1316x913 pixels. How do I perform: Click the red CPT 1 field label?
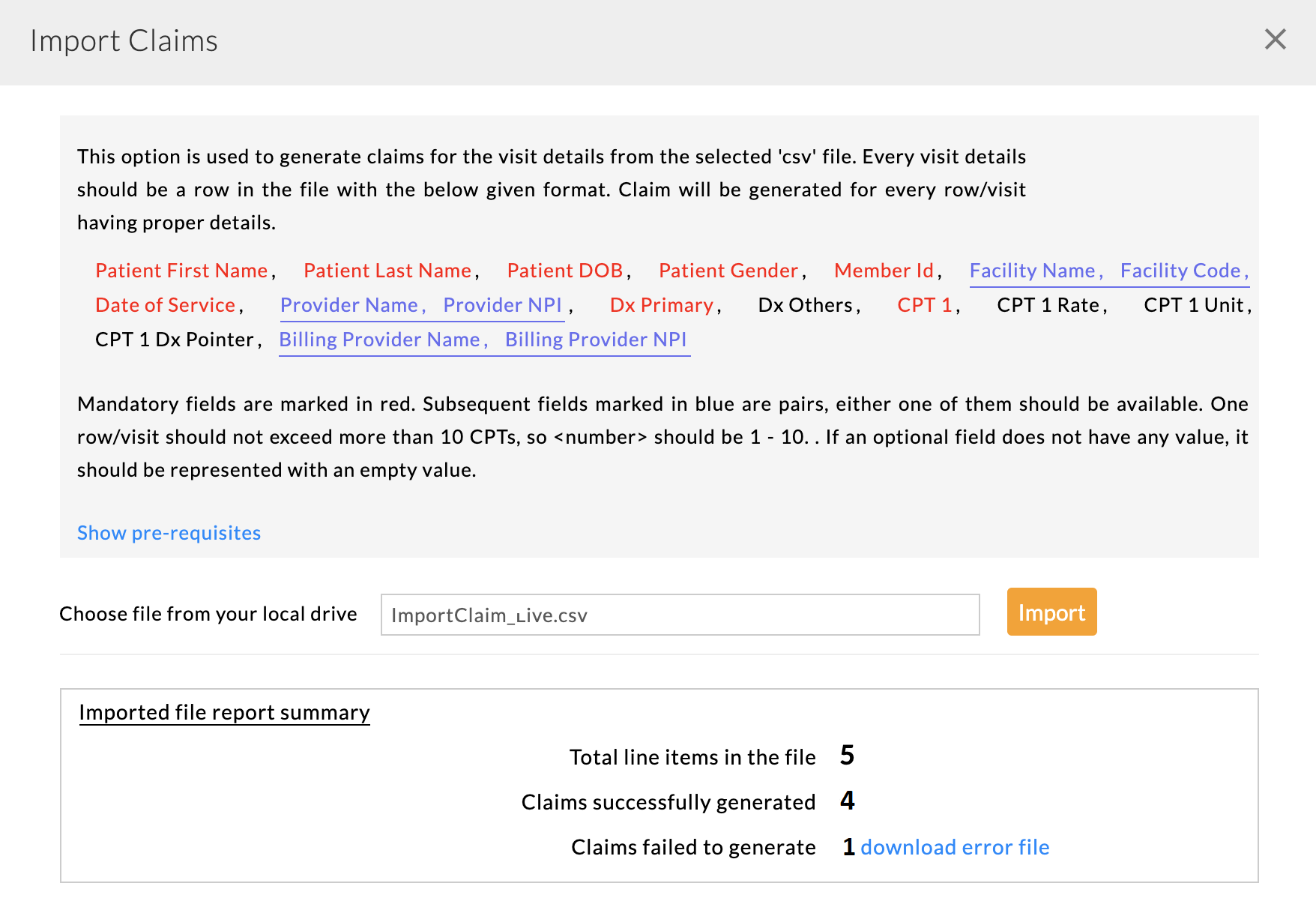[x=925, y=305]
